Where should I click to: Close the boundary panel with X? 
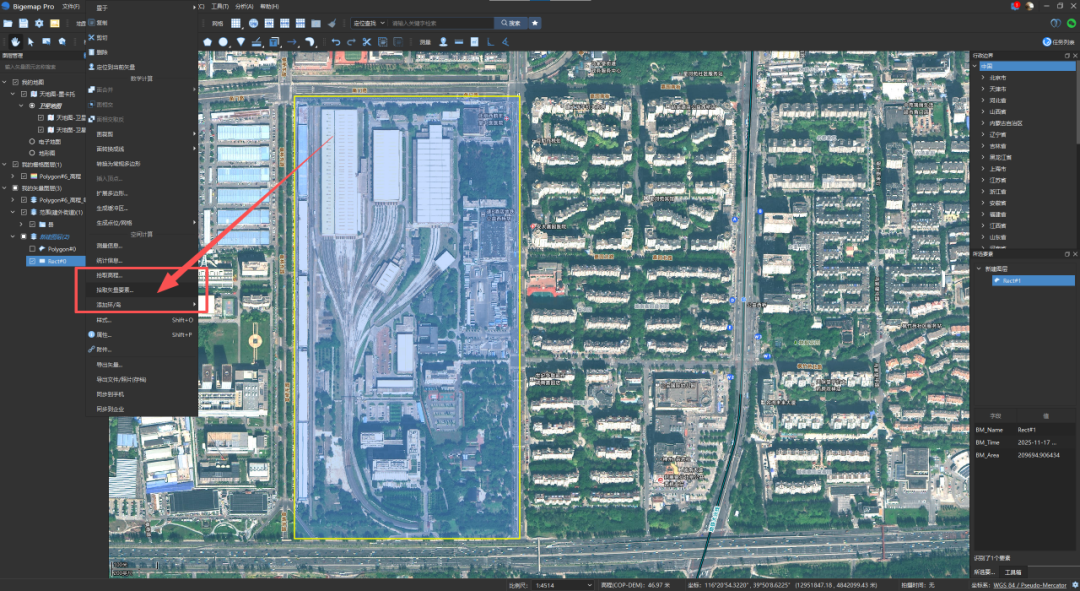click(x=1075, y=55)
